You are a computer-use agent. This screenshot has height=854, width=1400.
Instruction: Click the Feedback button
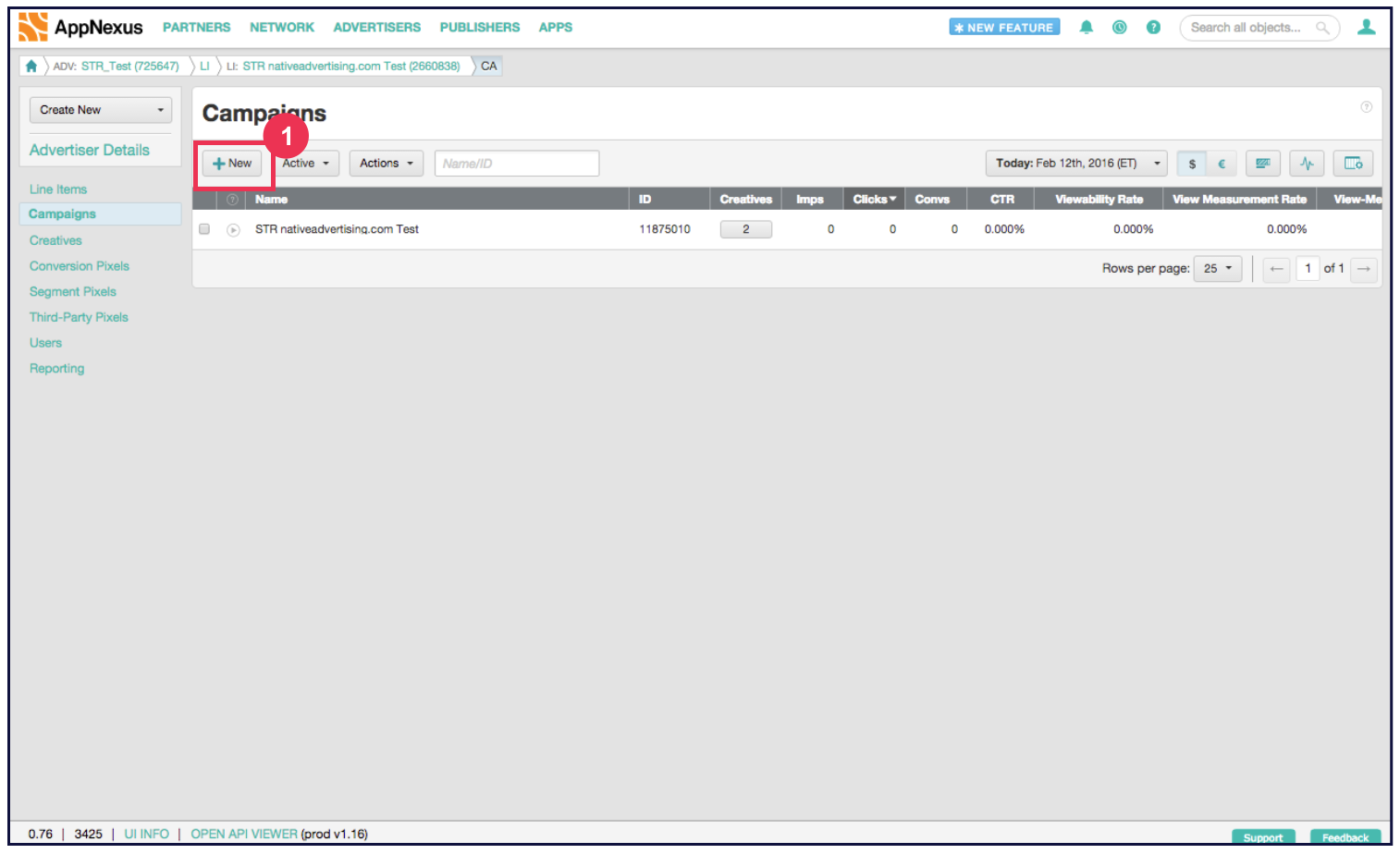pos(1345,837)
